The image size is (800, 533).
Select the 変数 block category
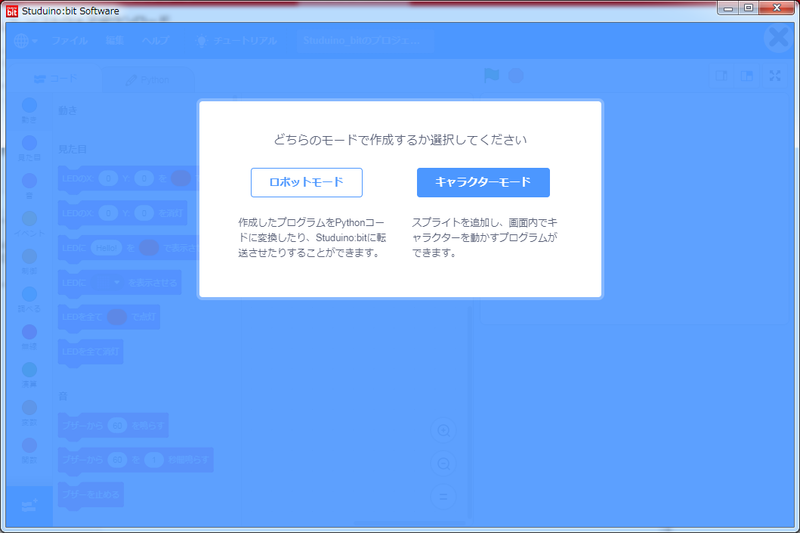click(29, 413)
